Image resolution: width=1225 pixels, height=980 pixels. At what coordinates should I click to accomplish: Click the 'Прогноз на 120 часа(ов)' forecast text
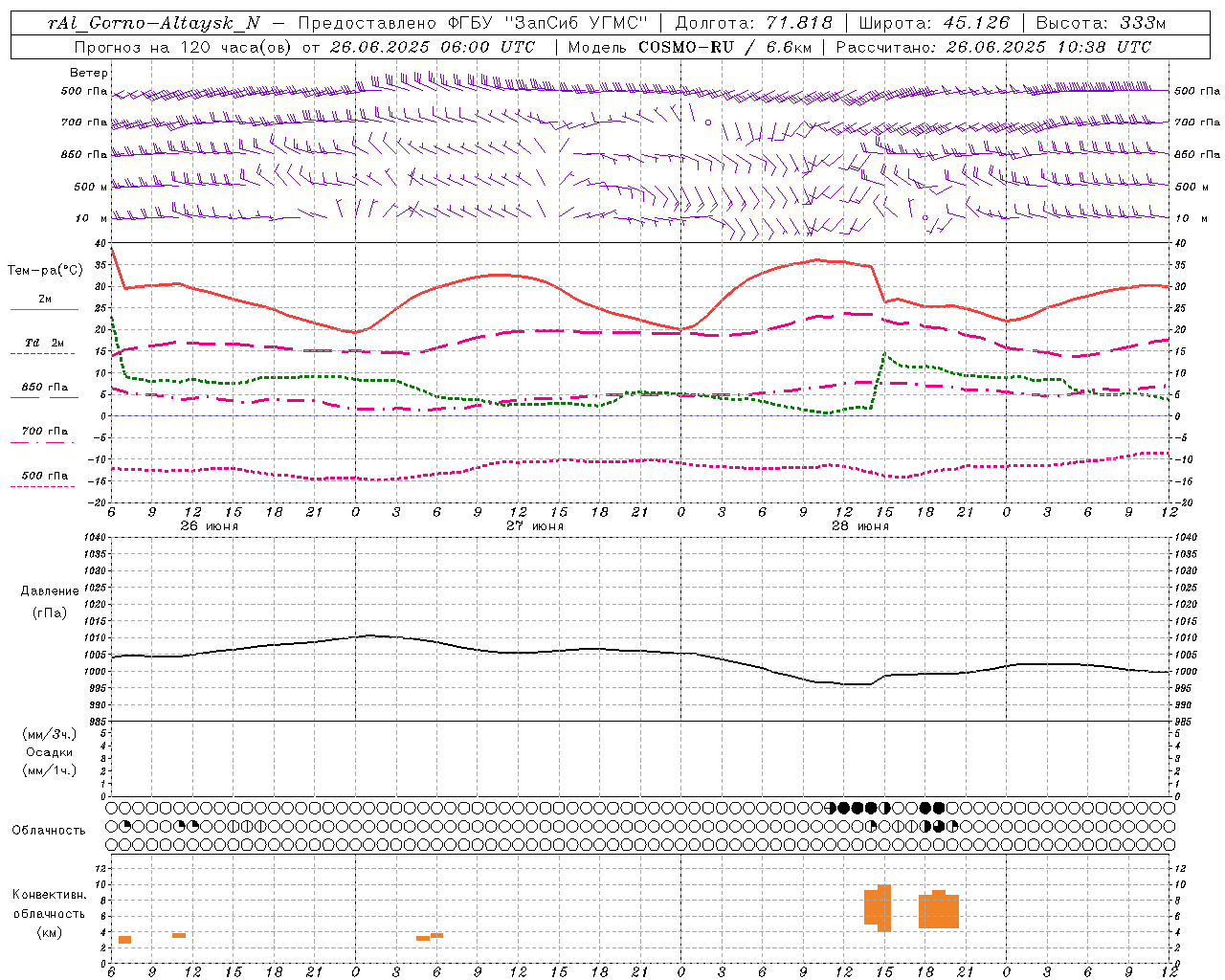coord(184,46)
